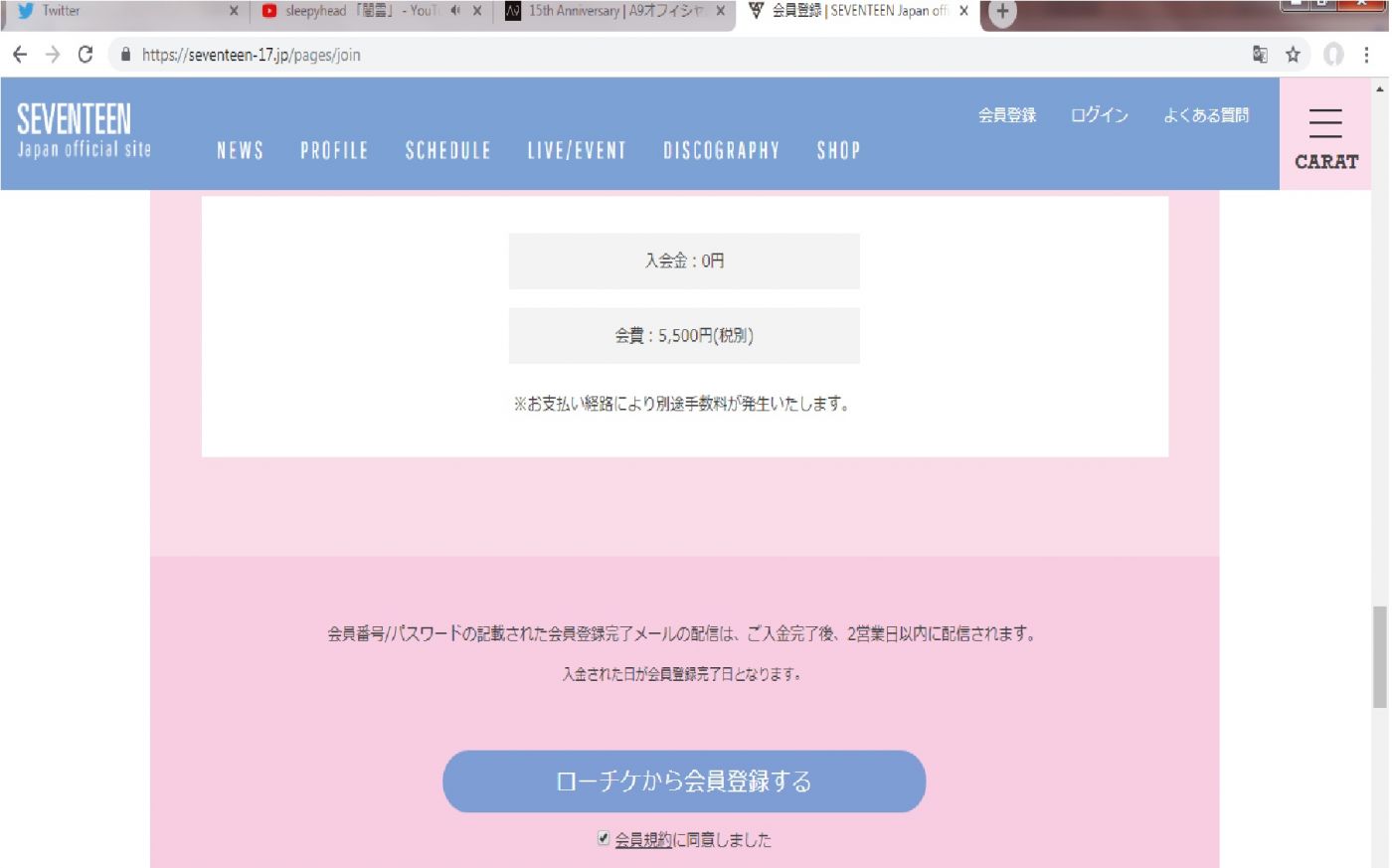Click the page vertical scrollbar thumb

click(x=1379, y=656)
